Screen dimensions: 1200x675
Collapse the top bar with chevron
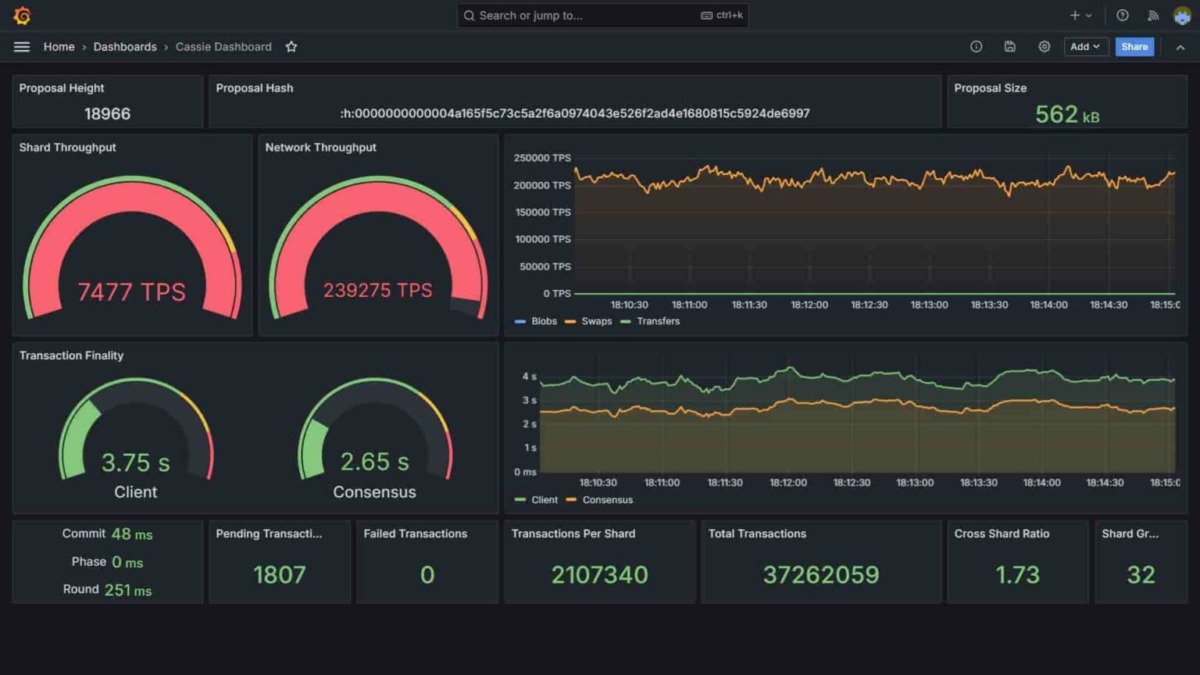tap(1180, 47)
